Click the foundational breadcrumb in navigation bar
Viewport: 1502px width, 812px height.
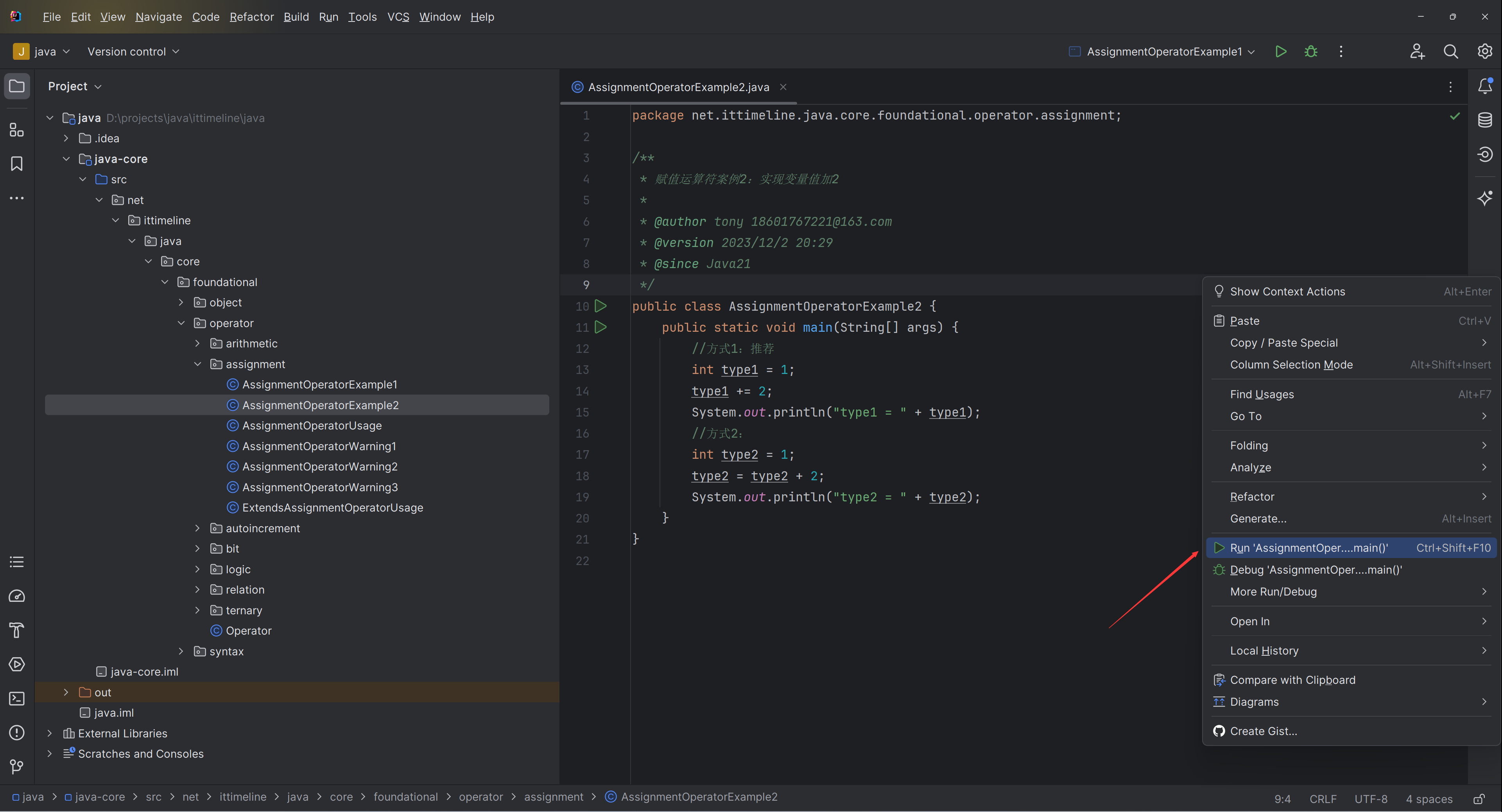pyautogui.click(x=406, y=797)
